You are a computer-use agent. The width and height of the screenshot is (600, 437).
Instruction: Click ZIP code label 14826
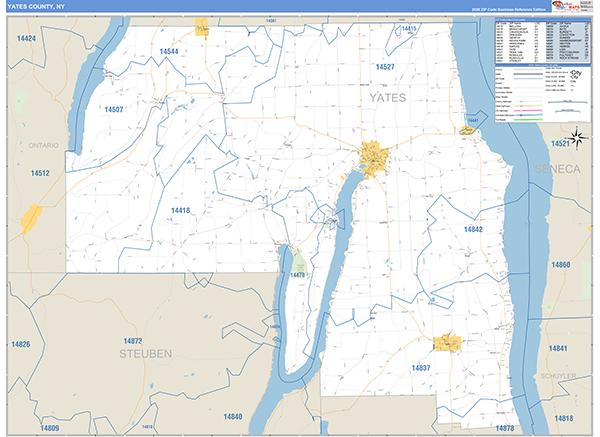coord(21,344)
